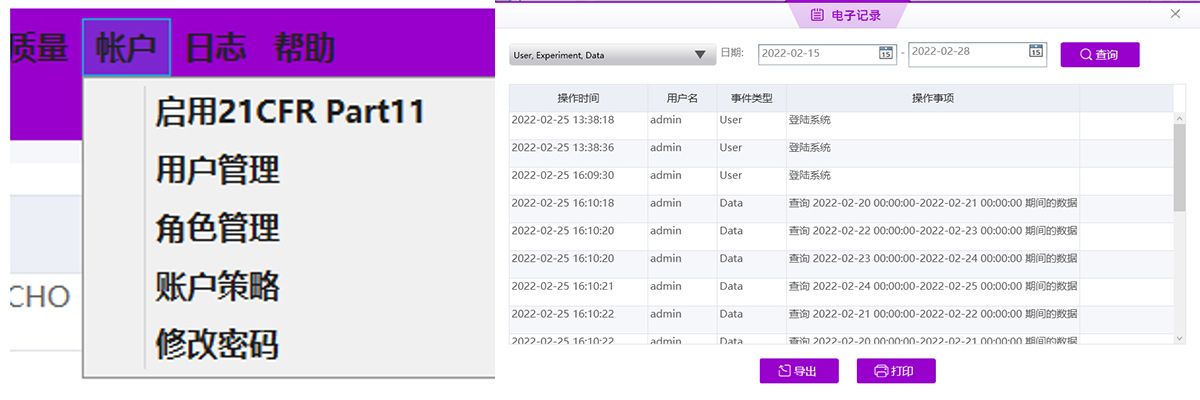Click the 电子记录 document icon in title

click(x=817, y=15)
